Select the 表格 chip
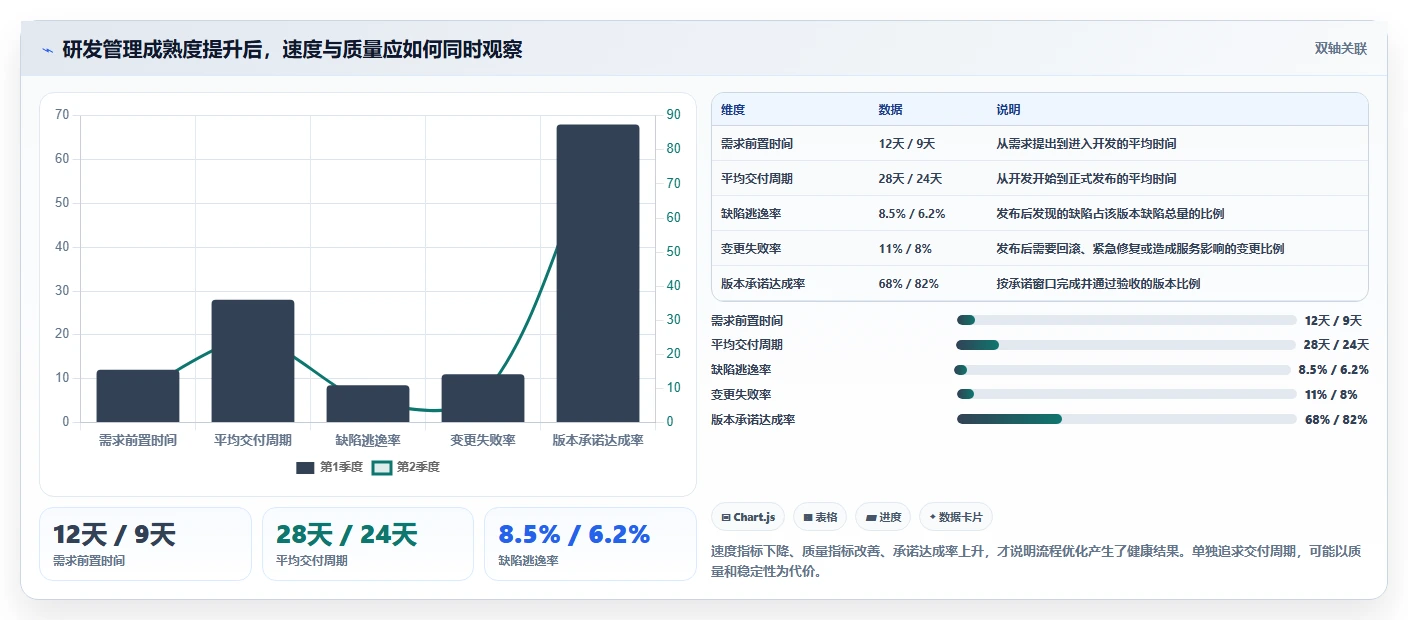Image resolution: width=1408 pixels, height=620 pixels. tap(820, 517)
